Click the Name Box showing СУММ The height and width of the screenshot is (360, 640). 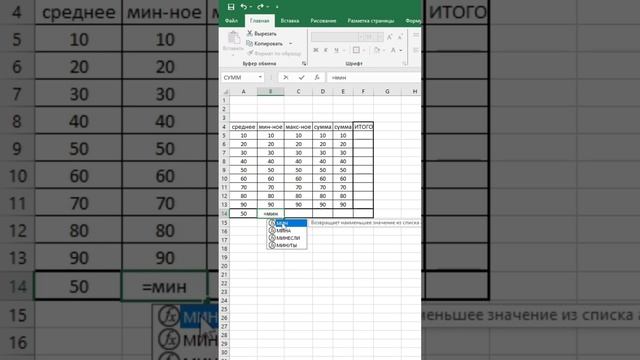coord(240,77)
